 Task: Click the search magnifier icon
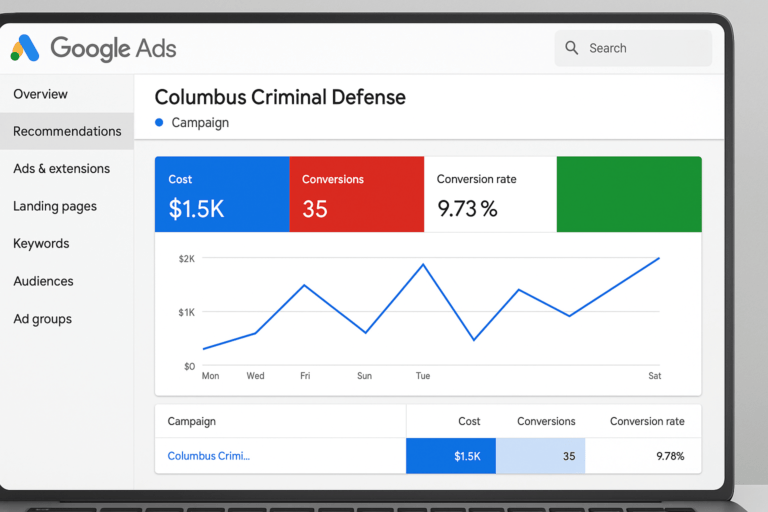[x=571, y=48]
